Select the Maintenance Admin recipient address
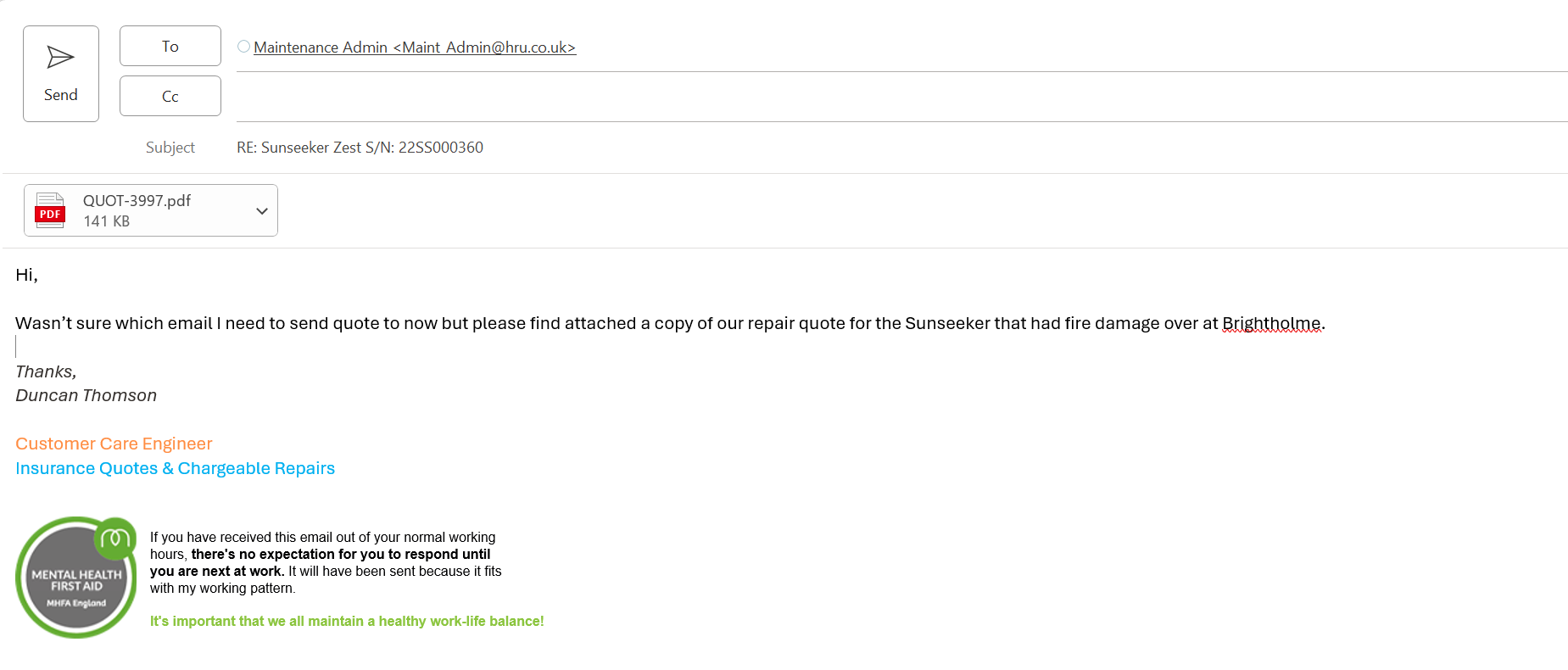The width and height of the screenshot is (1568, 670). pyautogui.click(x=415, y=47)
